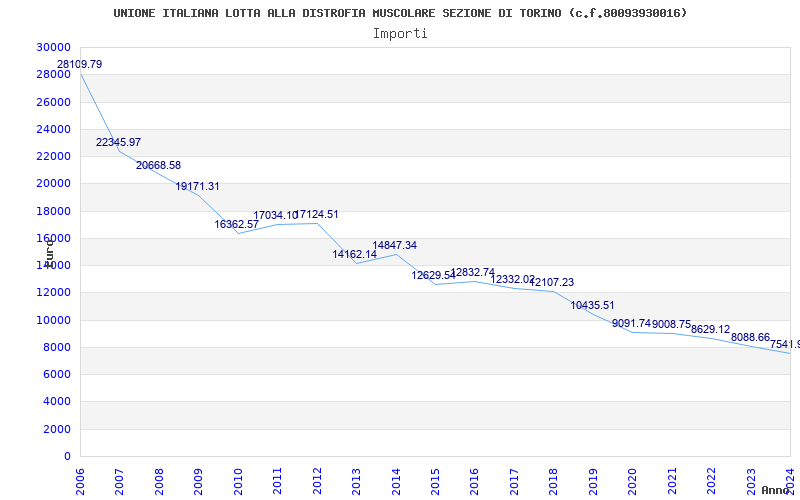Click the 28109.79 data label
Image resolution: width=800 pixels, height=500 pixels.
[79, 64]
